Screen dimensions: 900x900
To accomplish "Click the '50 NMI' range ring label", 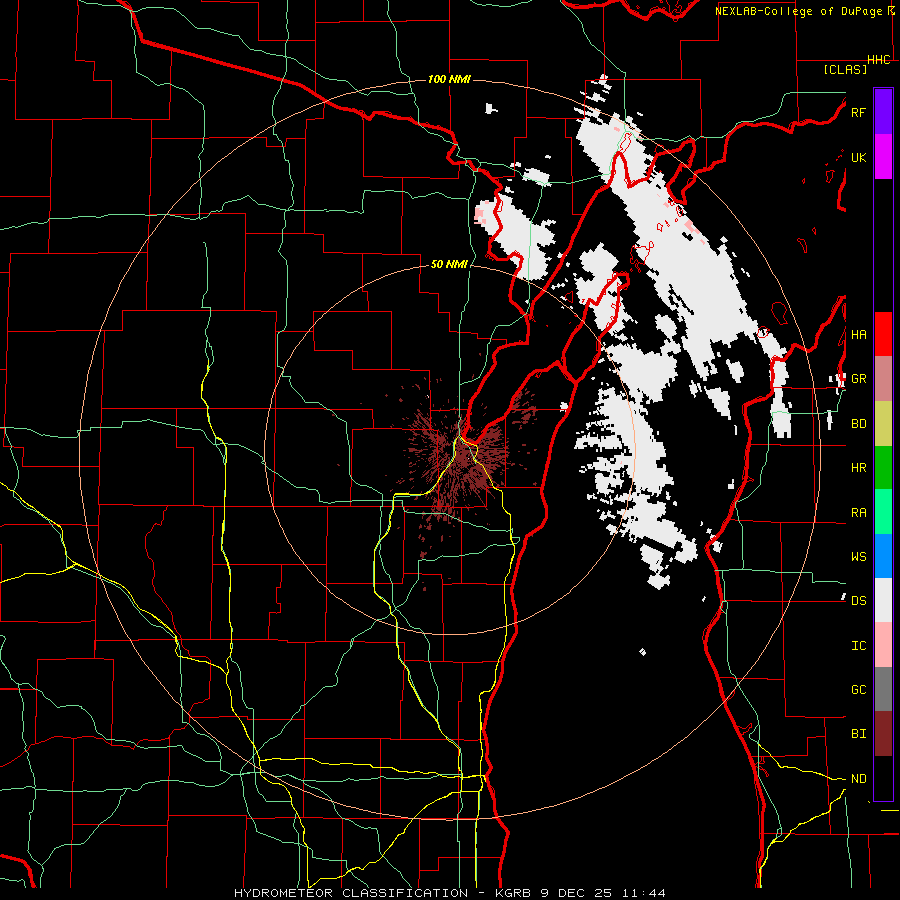I will [449, 265].
